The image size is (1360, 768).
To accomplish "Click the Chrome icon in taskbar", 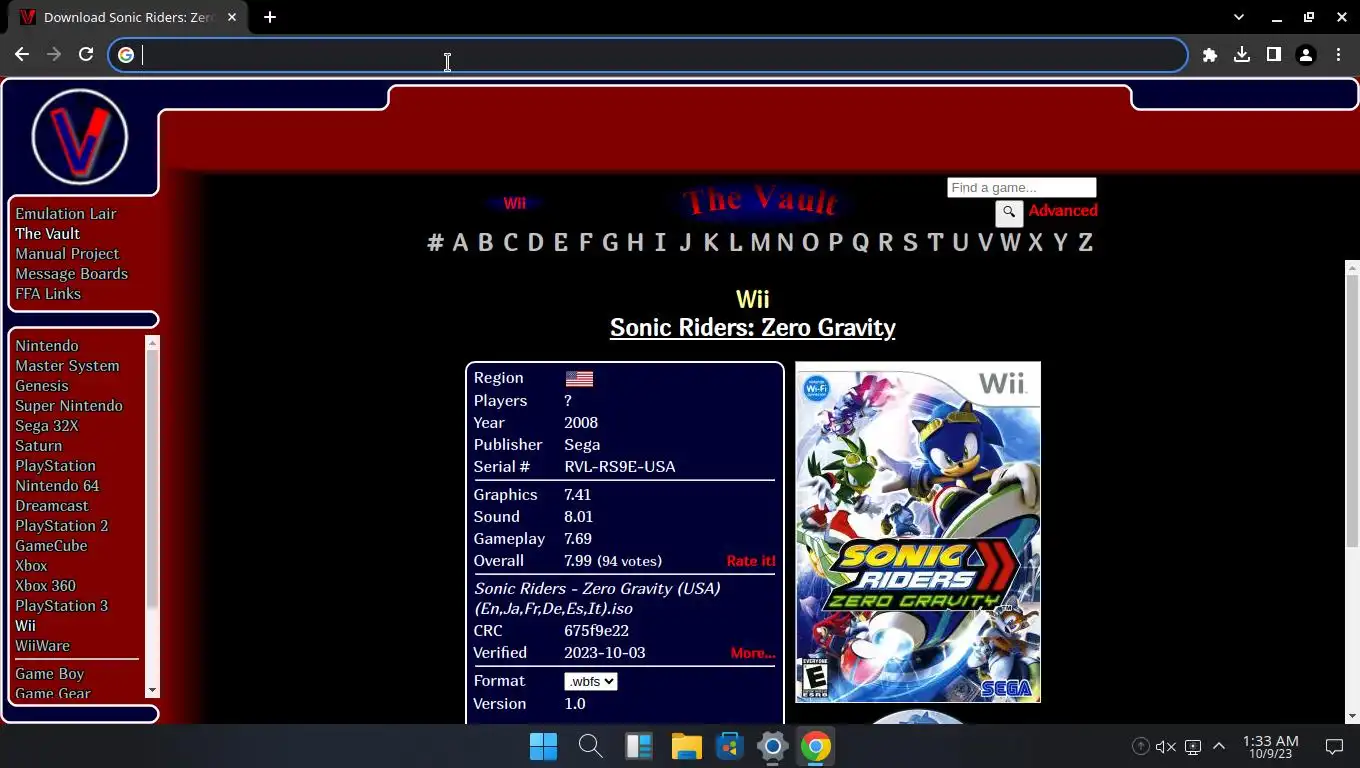I will pyautogui.click(x=816, y=746).
